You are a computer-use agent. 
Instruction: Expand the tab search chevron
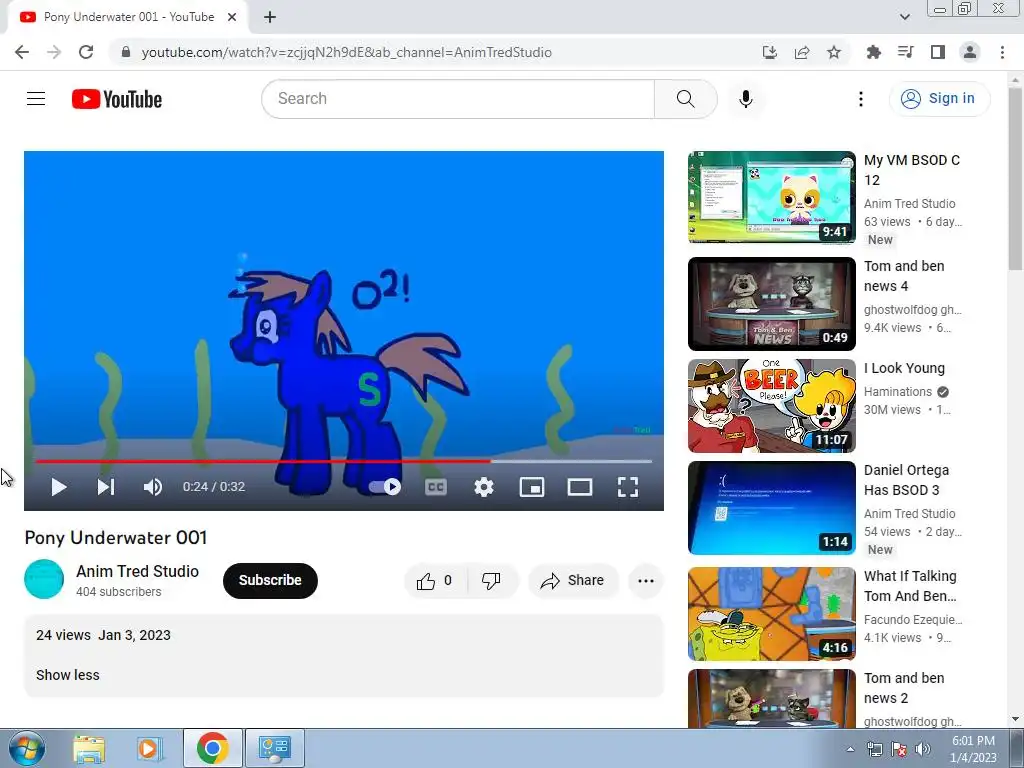pyautogui.click(x=904, y=17)
